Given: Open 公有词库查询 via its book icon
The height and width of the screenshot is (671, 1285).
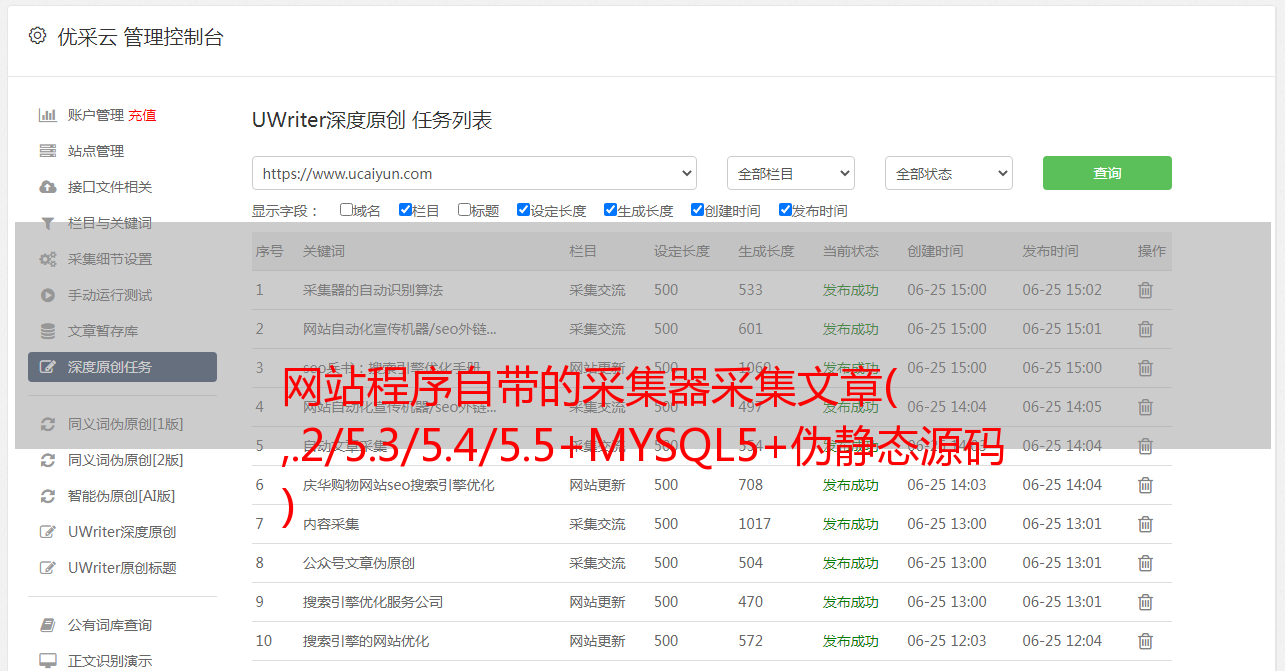Looking at the screenshot, I should click(47, 625).
